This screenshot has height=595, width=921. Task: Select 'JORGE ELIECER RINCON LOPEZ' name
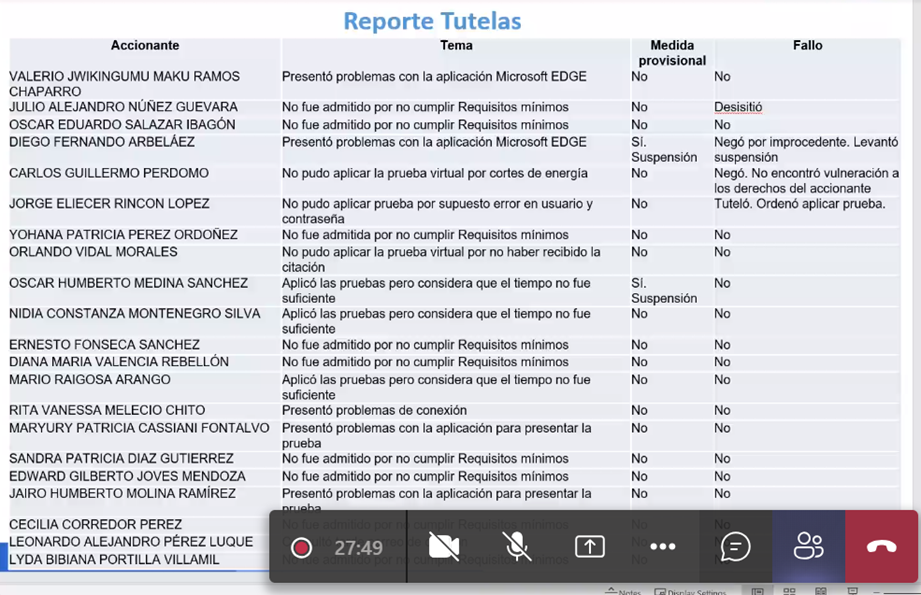(109, 204)
